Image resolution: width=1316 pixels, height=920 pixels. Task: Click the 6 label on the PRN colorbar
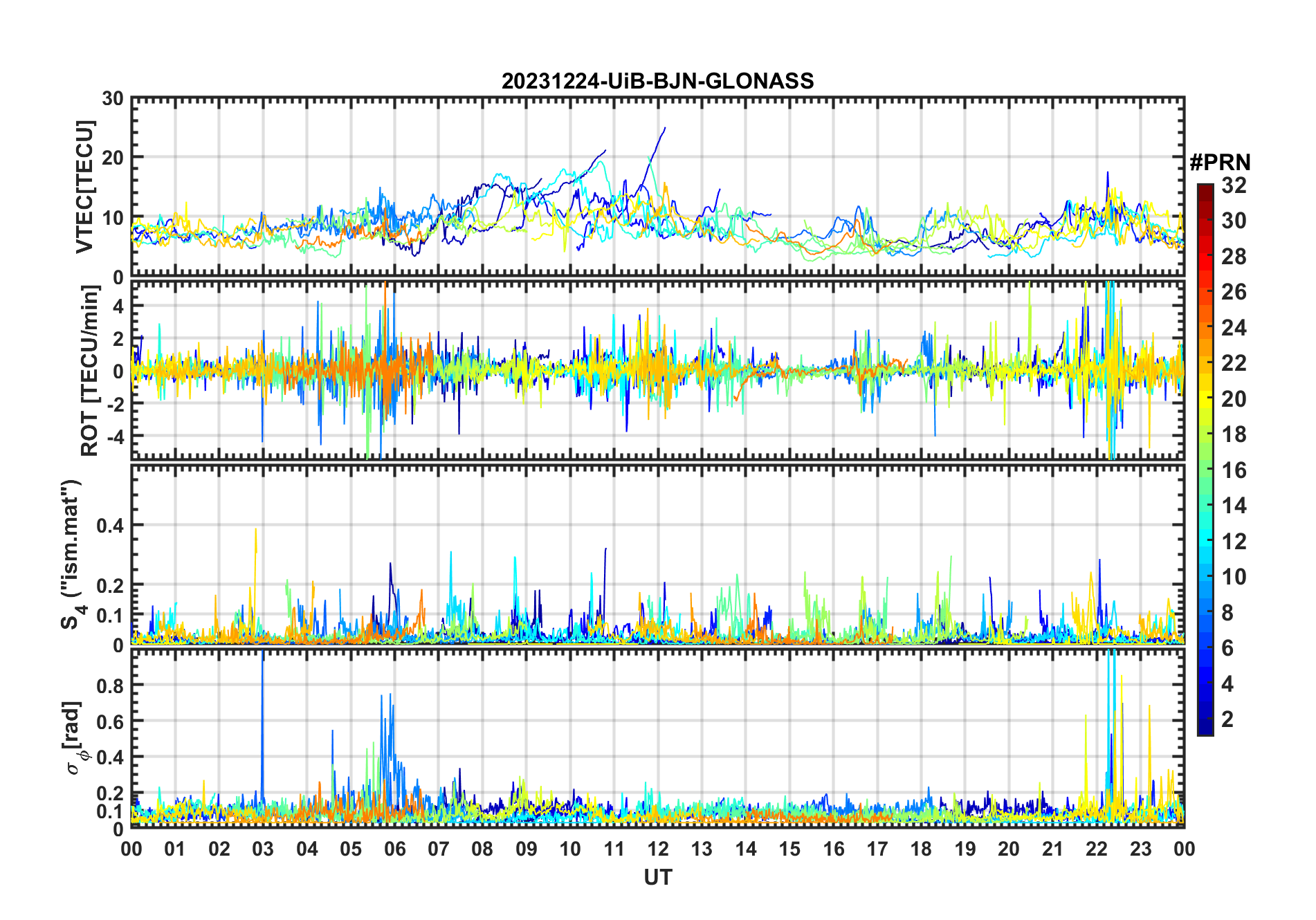(x=1227, y=648)
